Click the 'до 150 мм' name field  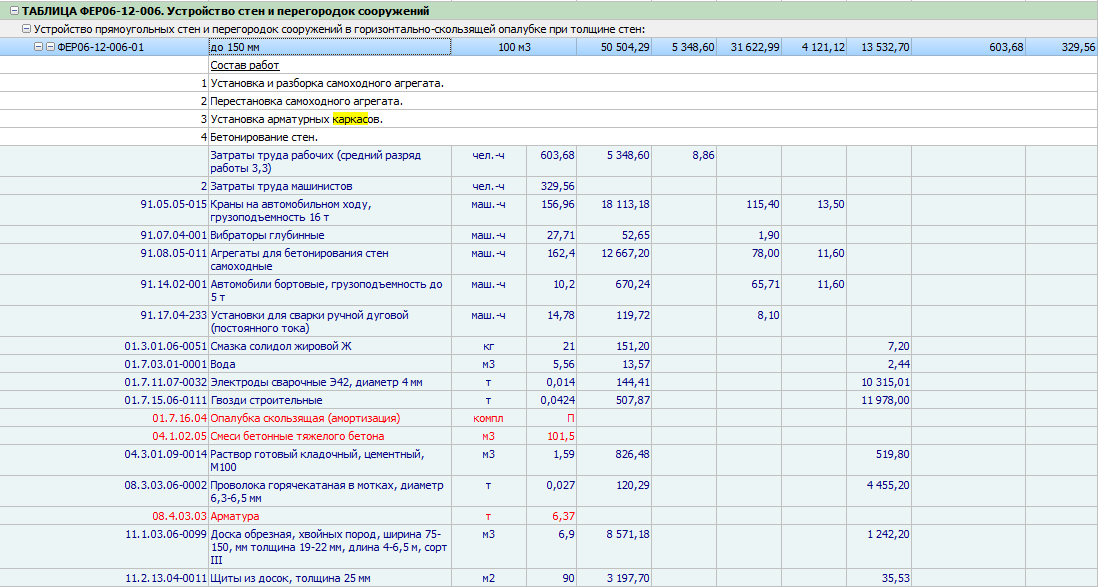coord(330,47)
